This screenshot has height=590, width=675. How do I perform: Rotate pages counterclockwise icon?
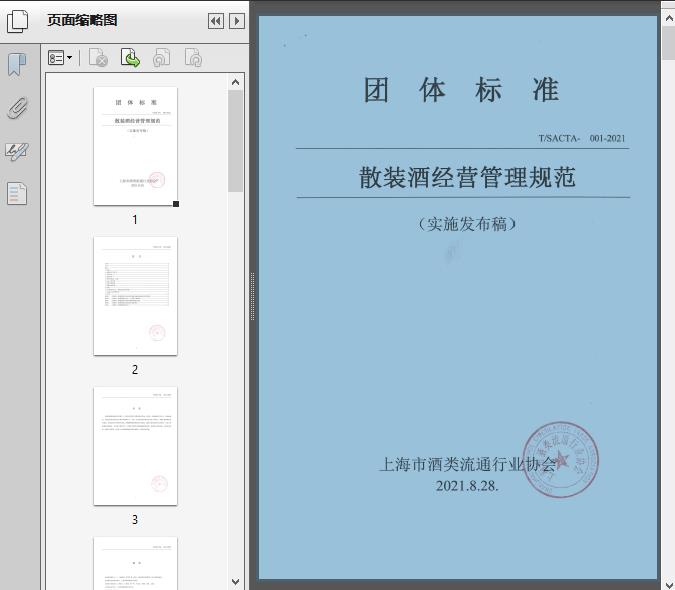pos(162,58)
